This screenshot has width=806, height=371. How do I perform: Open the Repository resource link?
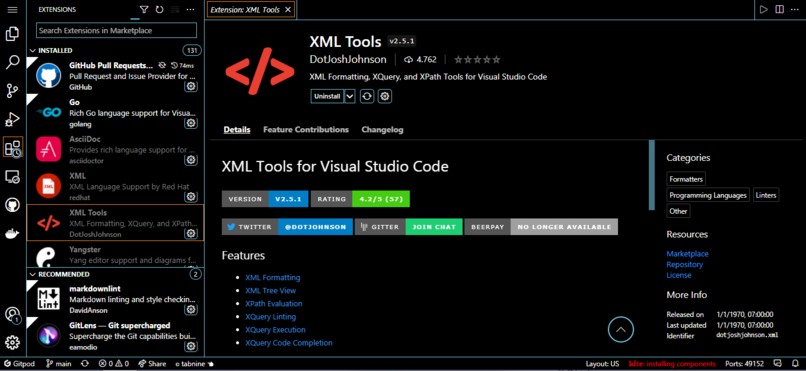pos(684,265)
